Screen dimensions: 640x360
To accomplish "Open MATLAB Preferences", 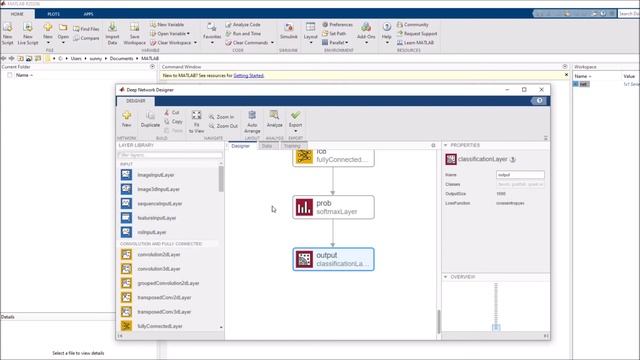I will tap(337, 24).
